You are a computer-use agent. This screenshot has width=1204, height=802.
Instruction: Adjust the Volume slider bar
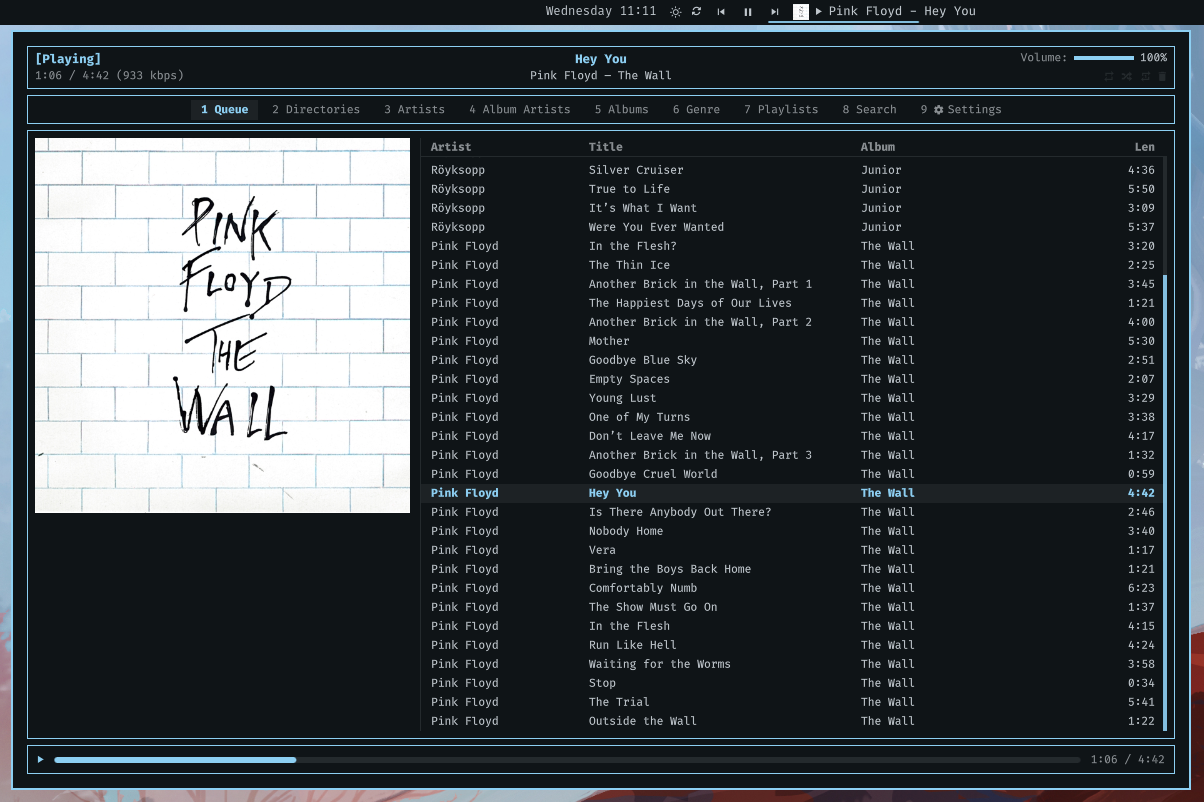[1104, 58]
